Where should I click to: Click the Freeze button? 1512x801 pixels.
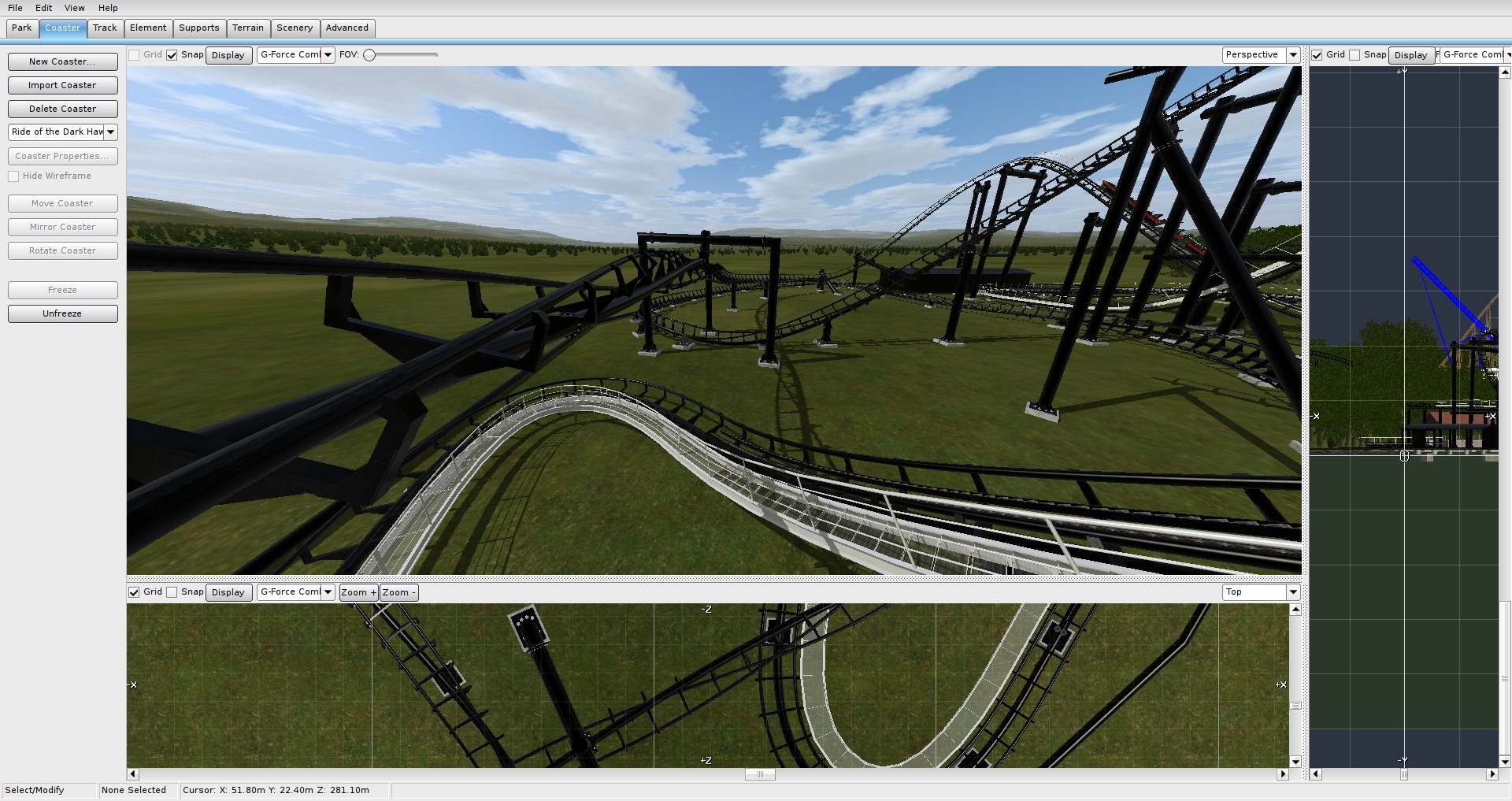coord(63,290)
